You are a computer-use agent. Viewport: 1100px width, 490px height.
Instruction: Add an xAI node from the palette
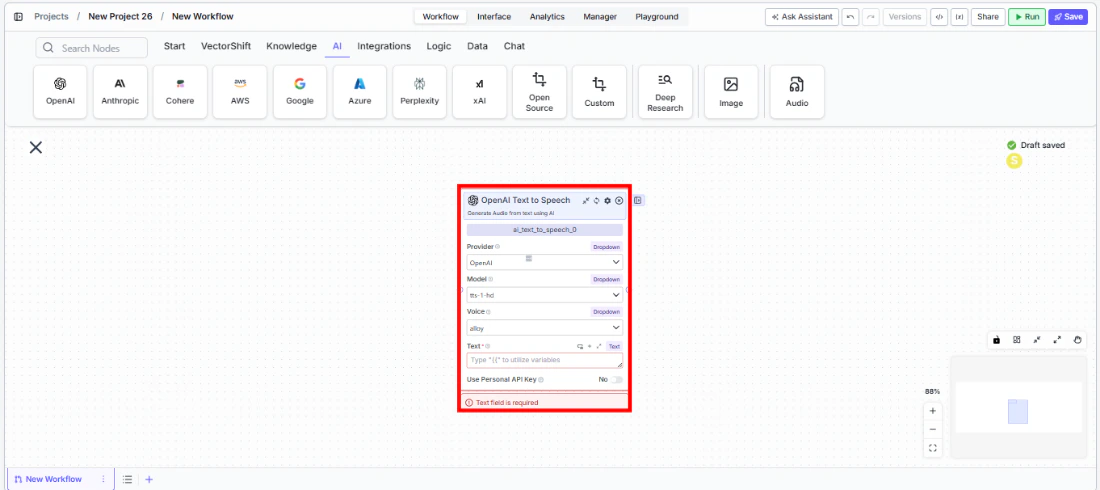tap(479, 92)
